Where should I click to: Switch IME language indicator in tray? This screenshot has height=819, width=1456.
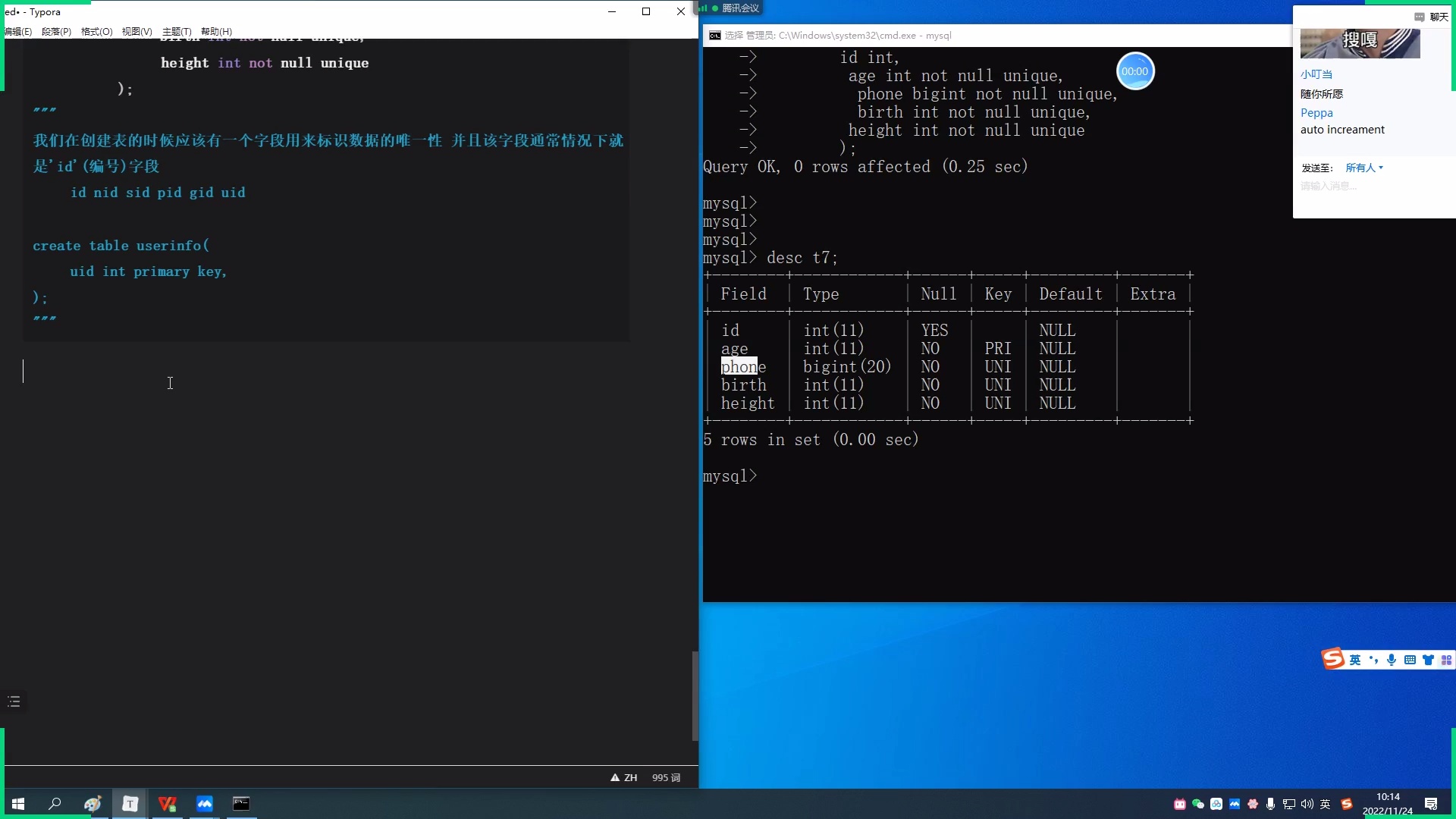click(1326, 805)
